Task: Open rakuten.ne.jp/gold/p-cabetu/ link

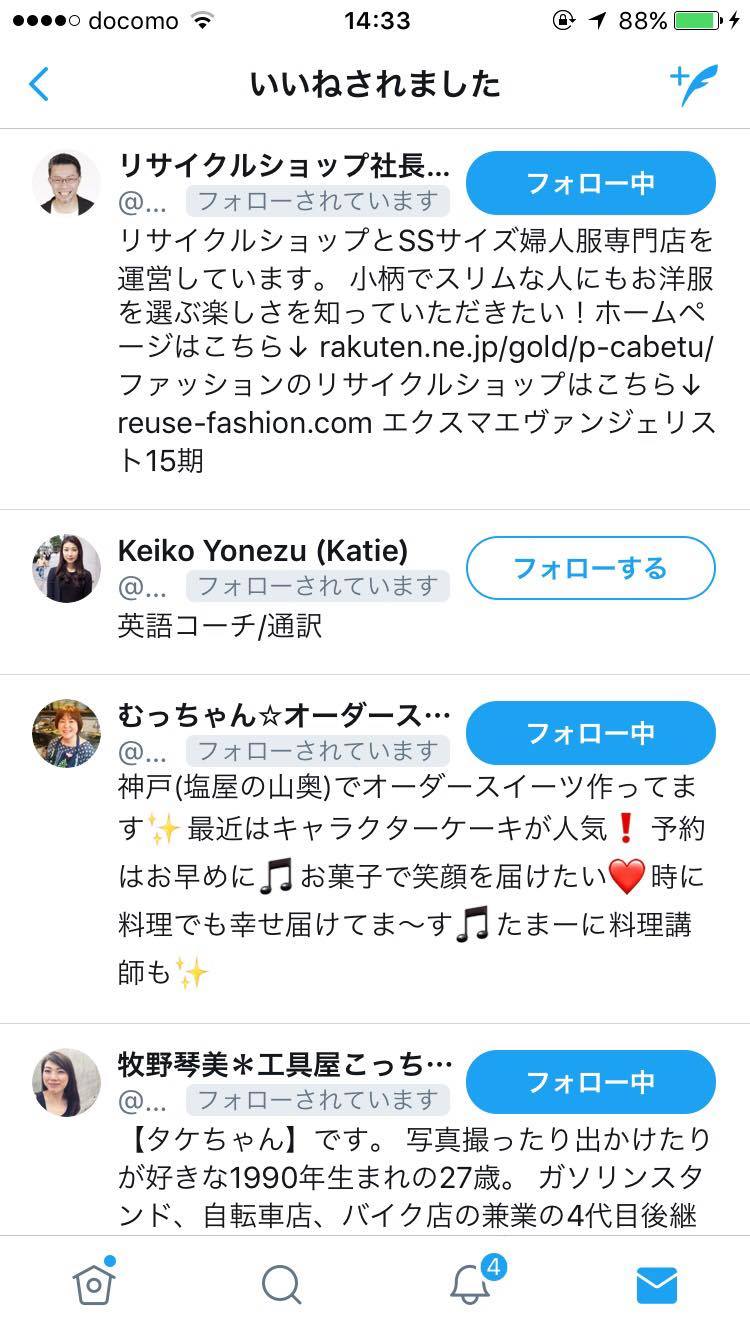Action: (516, 347)
